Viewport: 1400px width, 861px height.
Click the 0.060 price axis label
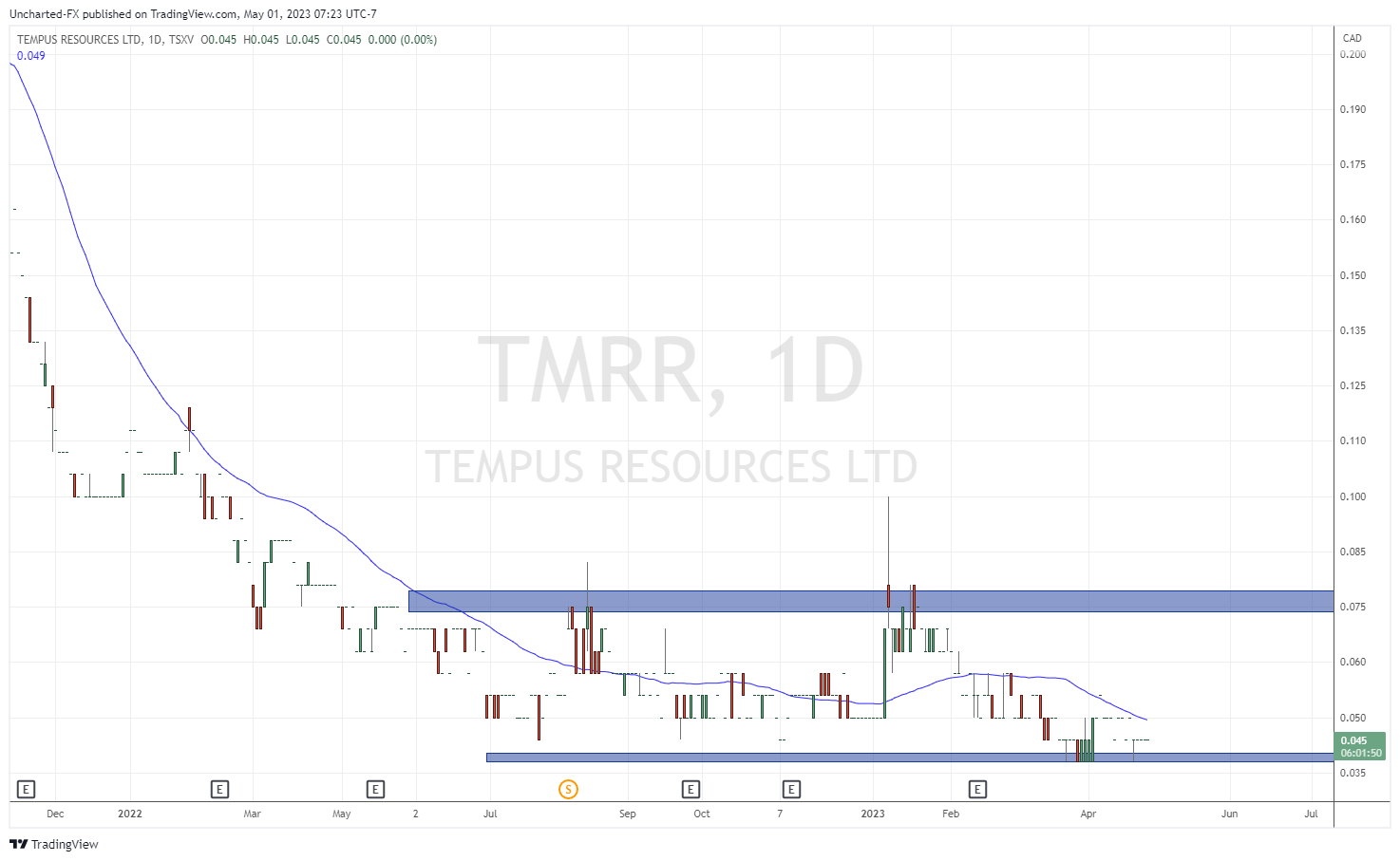tap(1353, 662)
